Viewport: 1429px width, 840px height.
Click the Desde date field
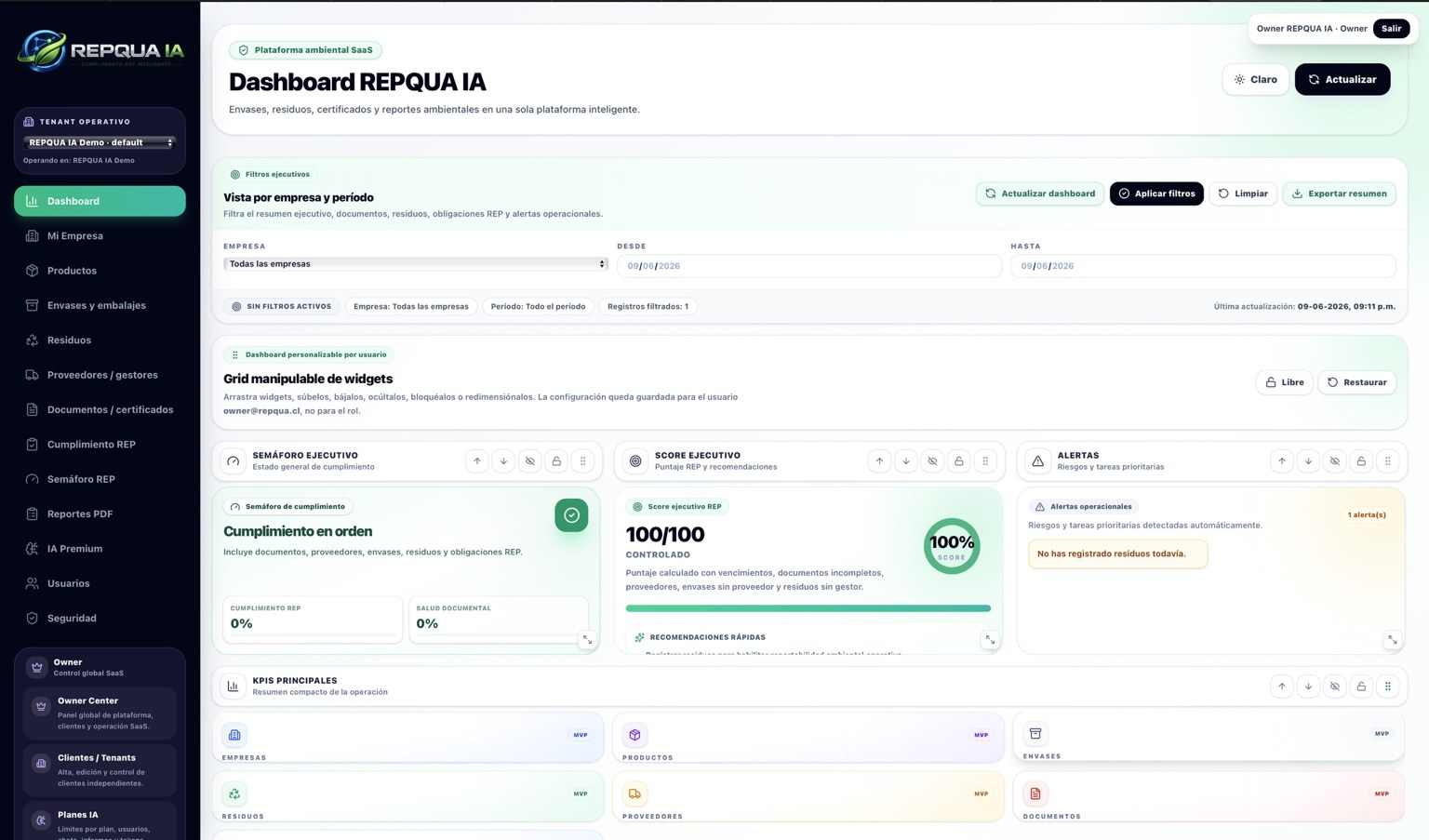(809, 266)
